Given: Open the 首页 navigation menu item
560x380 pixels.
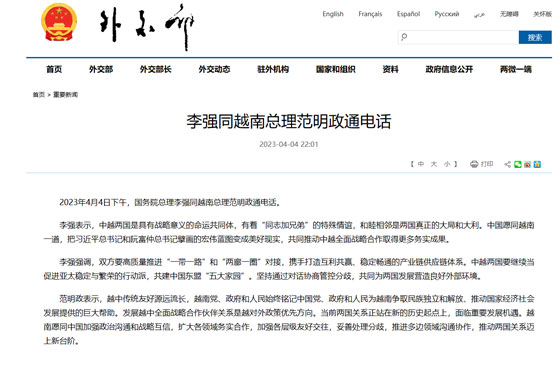Looking at the screenshot, I should point(54,69).
